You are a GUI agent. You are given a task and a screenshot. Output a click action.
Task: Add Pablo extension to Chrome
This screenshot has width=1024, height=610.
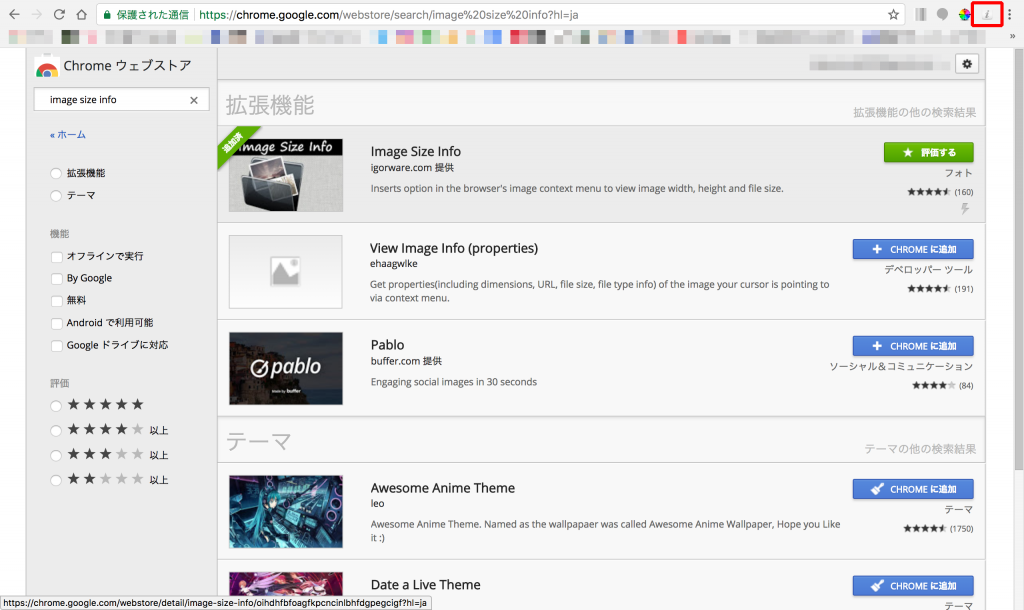coord(912,345)
